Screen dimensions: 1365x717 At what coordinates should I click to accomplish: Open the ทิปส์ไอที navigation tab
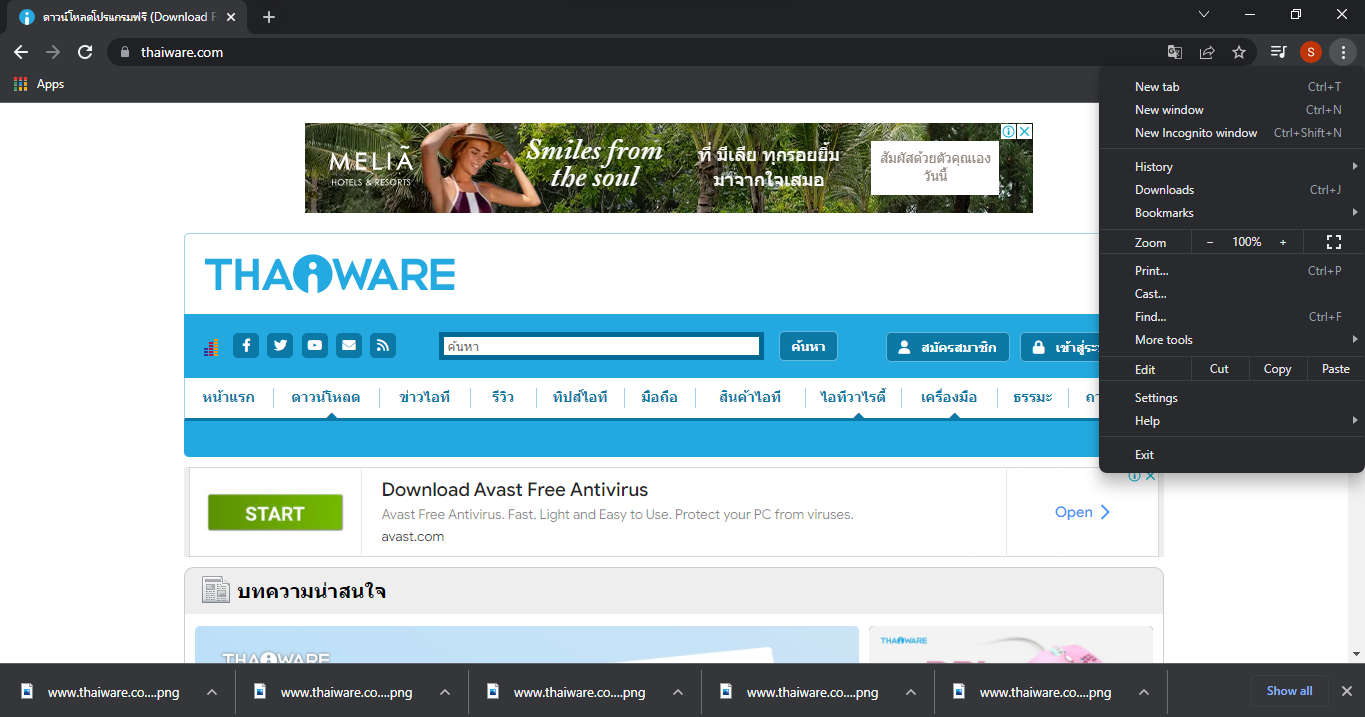pyautogui.click(x=580, y=397)
